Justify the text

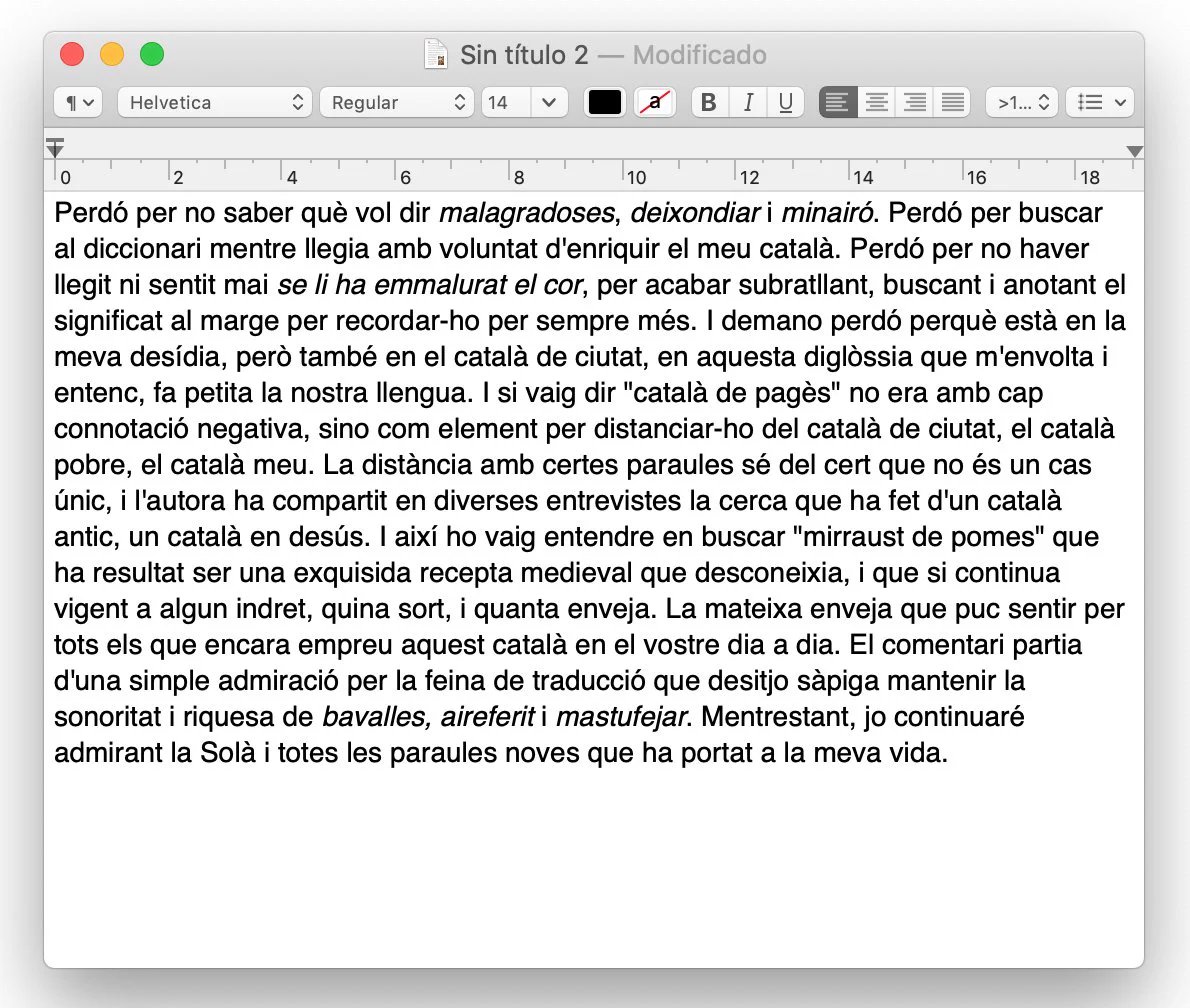(x=952, y=102)
